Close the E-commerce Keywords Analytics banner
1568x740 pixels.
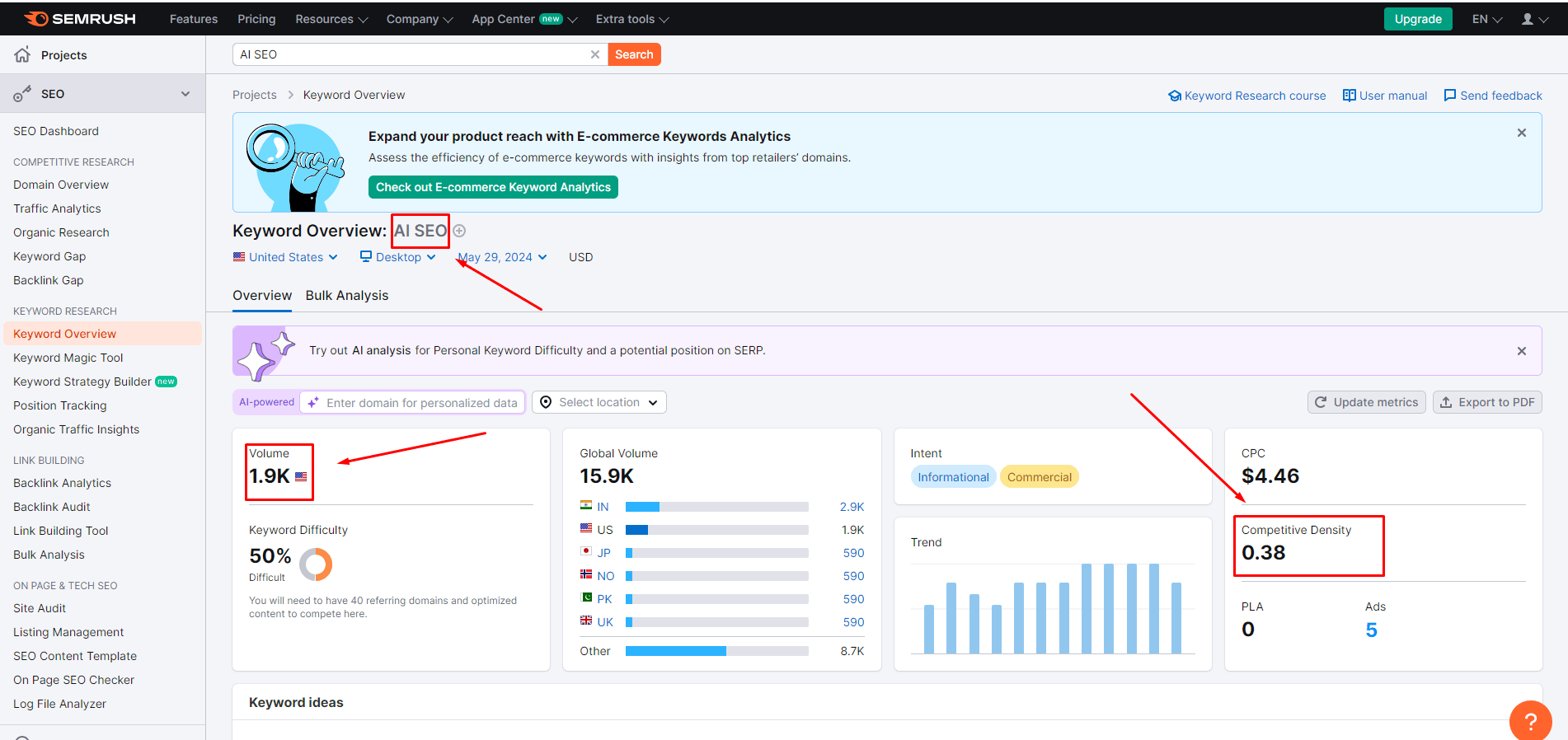tap(1522, 133)
